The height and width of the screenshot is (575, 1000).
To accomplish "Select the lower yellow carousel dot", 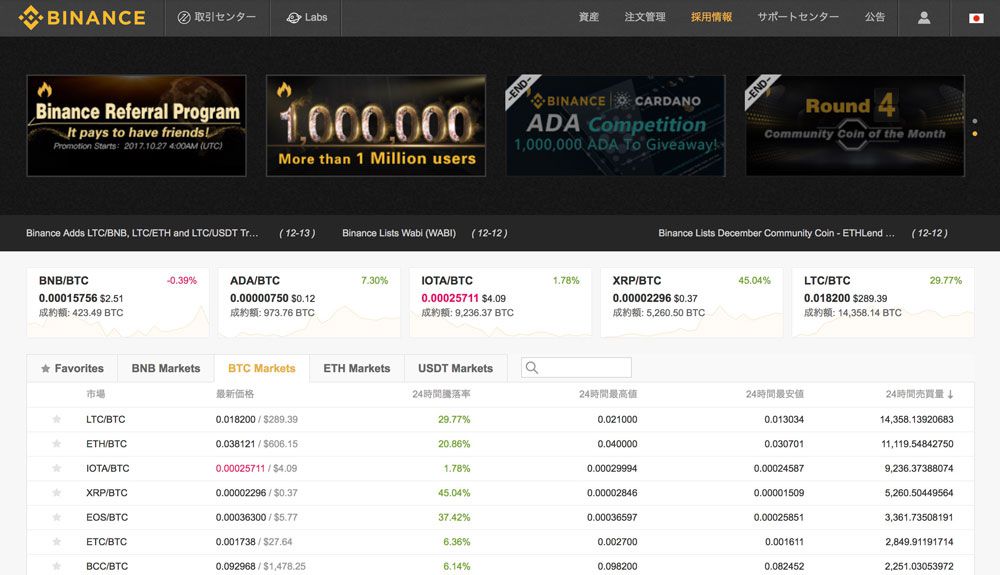I will point(974,134).
